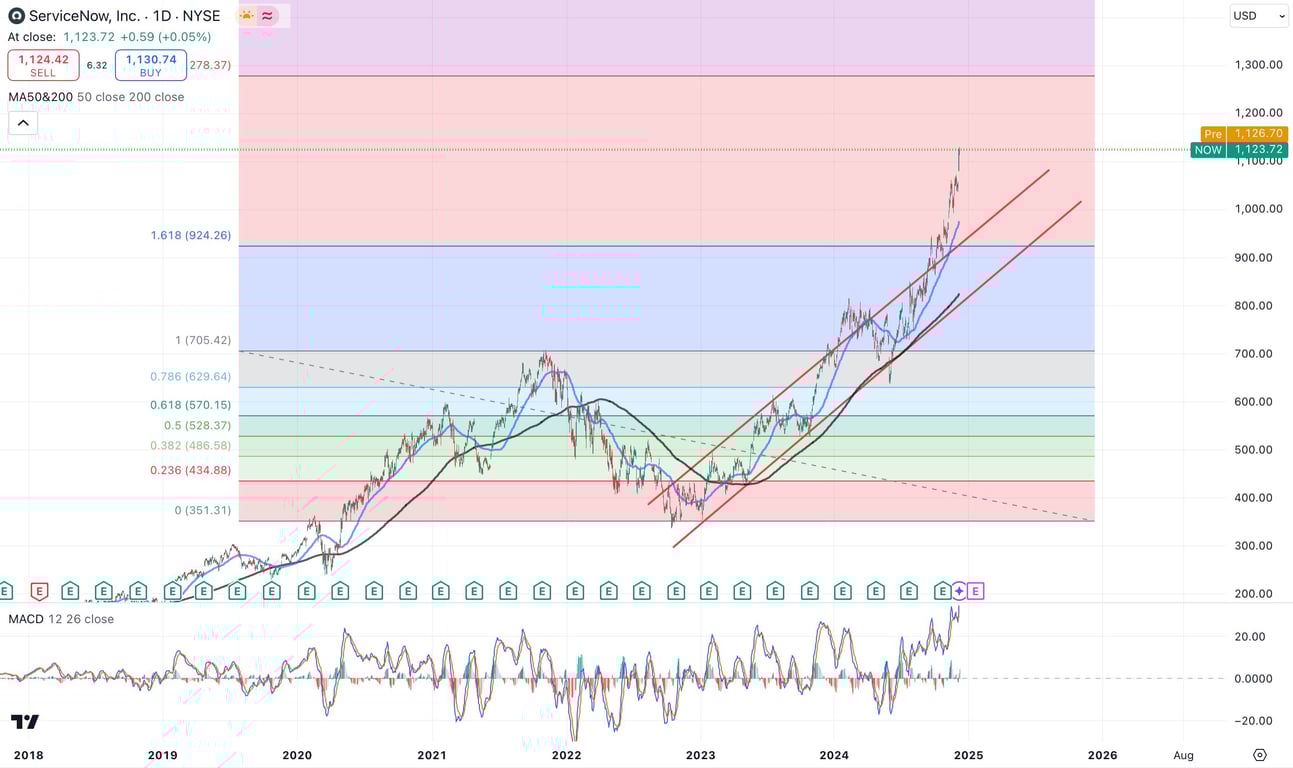Click the ServiceNow logo icon
The image size is (1293, 768).
[x=16, y=16]
